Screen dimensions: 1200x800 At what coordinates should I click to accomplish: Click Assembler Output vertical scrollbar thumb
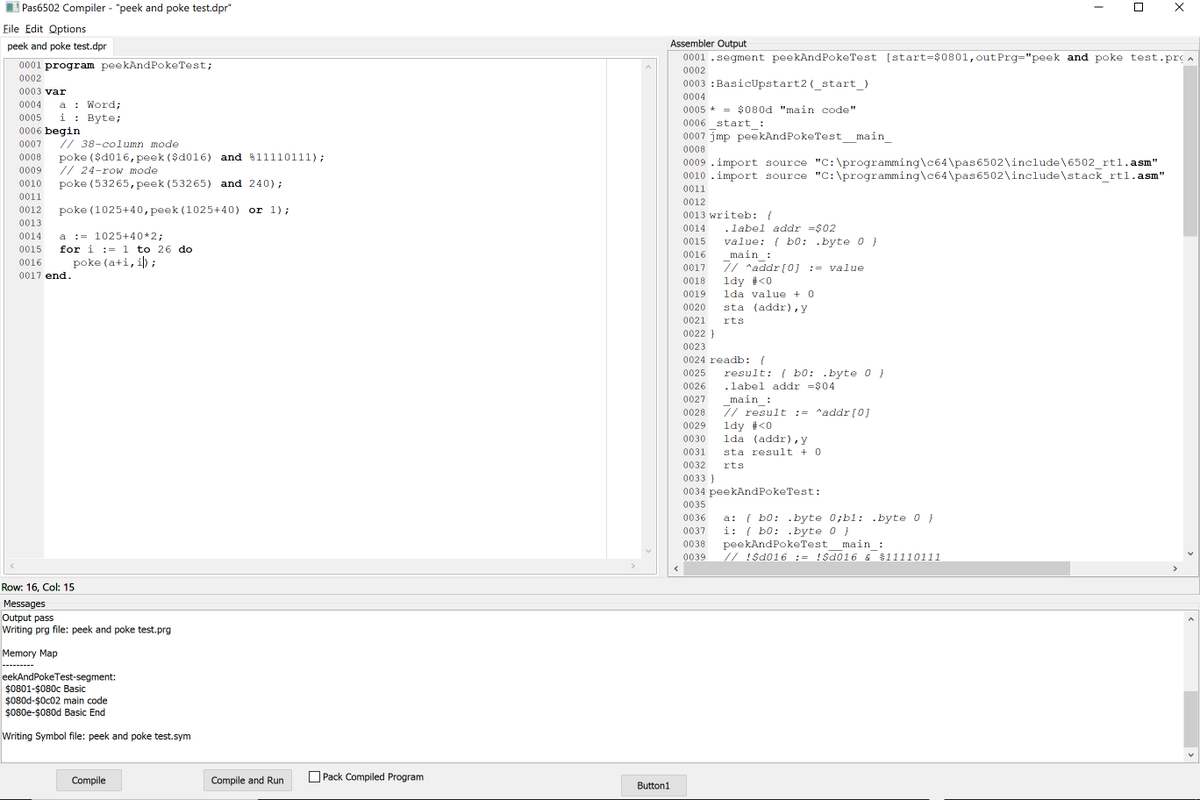coord(1190,150)
